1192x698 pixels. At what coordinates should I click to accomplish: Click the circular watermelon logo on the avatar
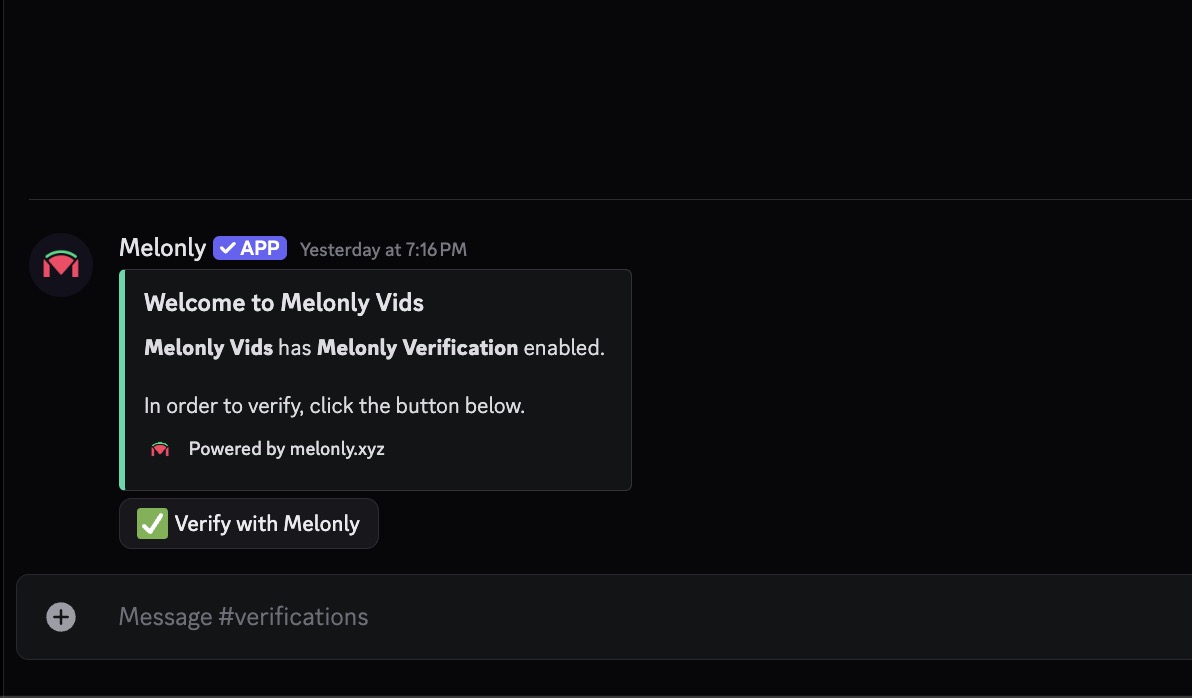[60, 264]
